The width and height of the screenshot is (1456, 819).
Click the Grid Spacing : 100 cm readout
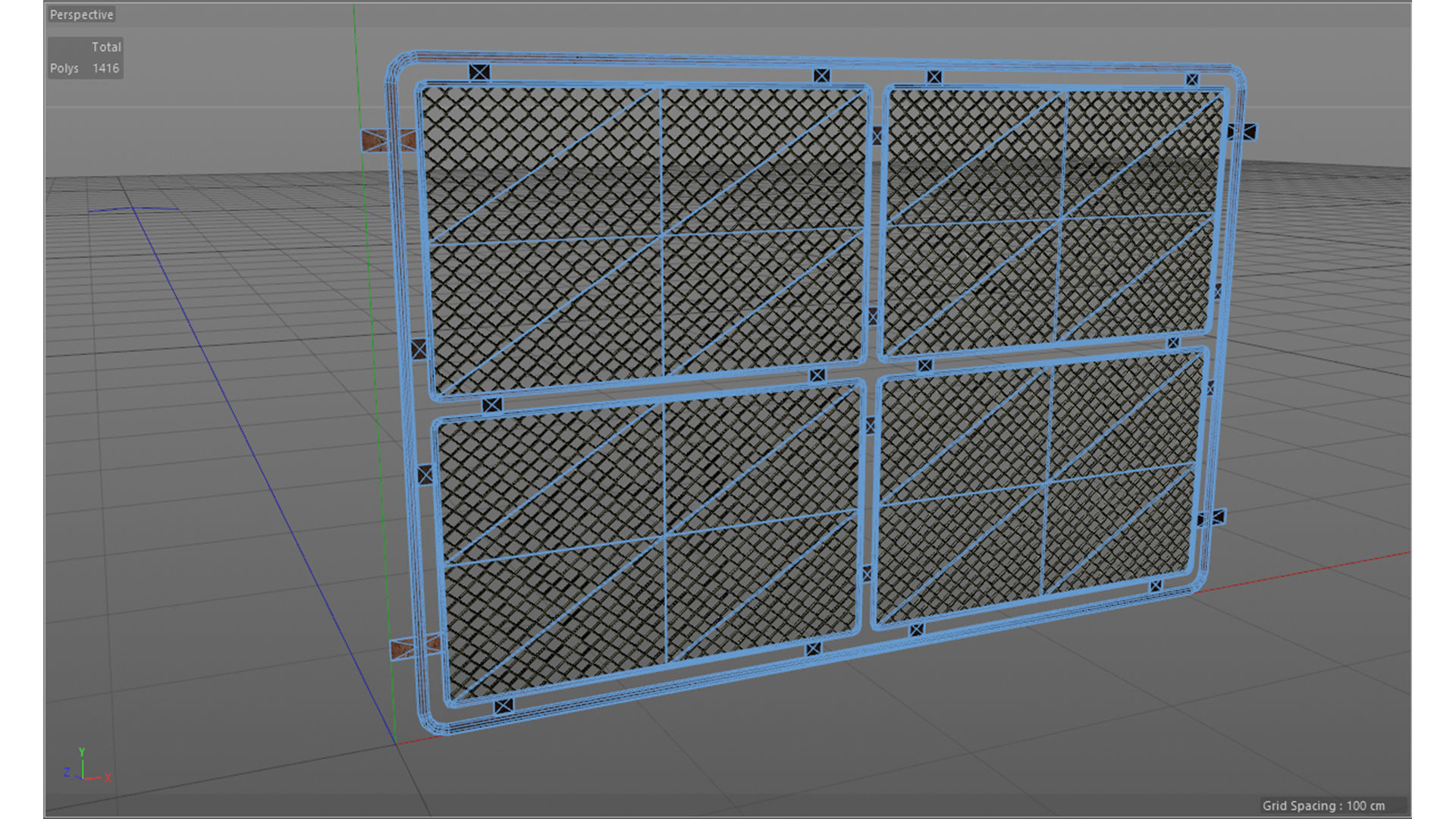click(1323, 805)
